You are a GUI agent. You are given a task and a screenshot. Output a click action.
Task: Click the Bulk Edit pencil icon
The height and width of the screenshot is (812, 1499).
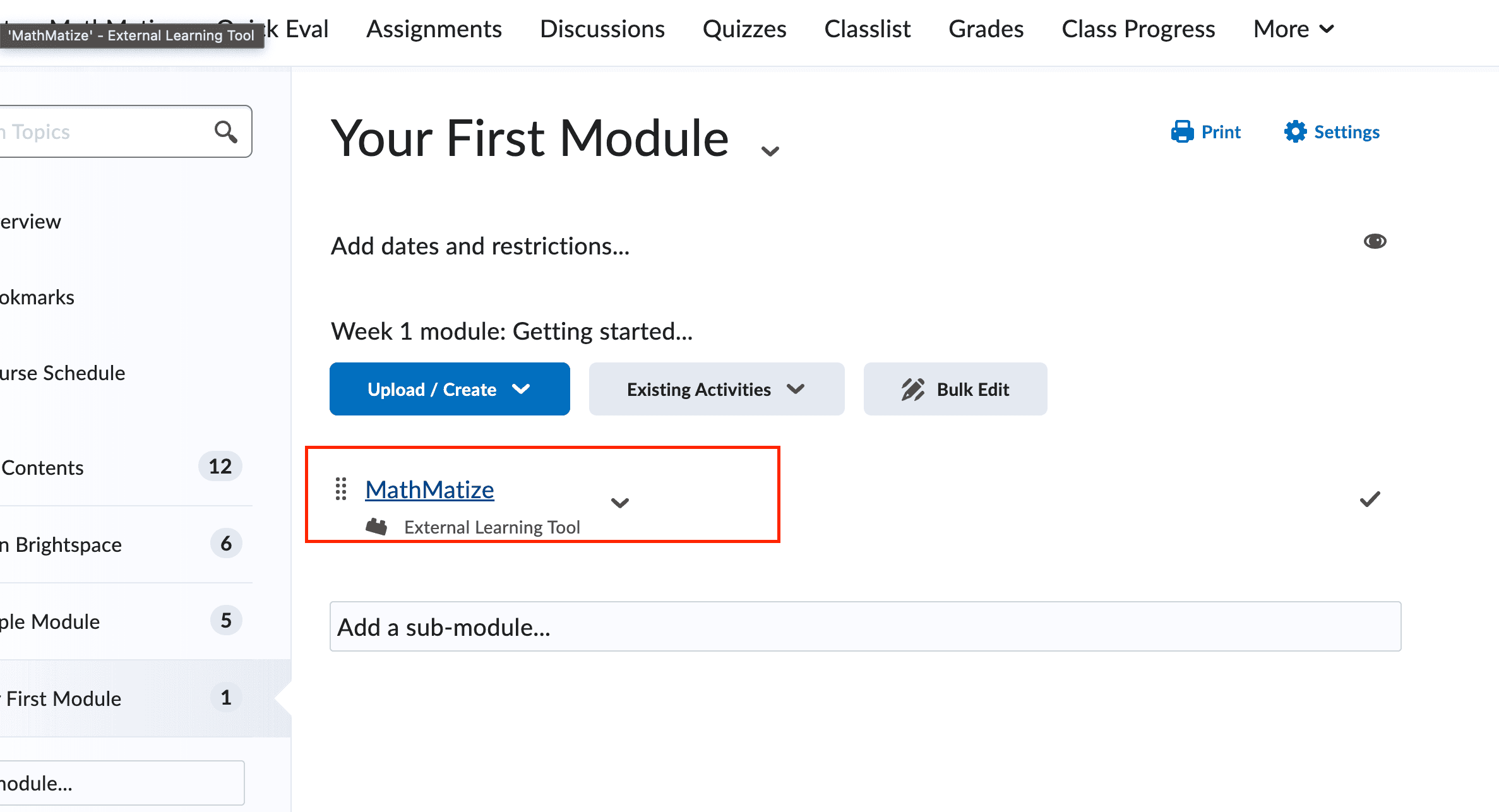[x=913, y=390]
